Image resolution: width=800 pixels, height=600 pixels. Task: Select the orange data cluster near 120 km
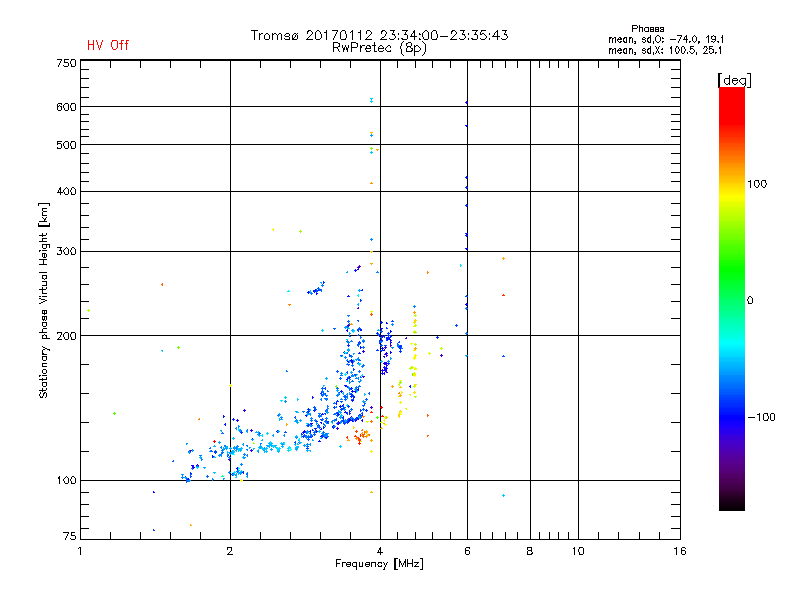(361, 435)
